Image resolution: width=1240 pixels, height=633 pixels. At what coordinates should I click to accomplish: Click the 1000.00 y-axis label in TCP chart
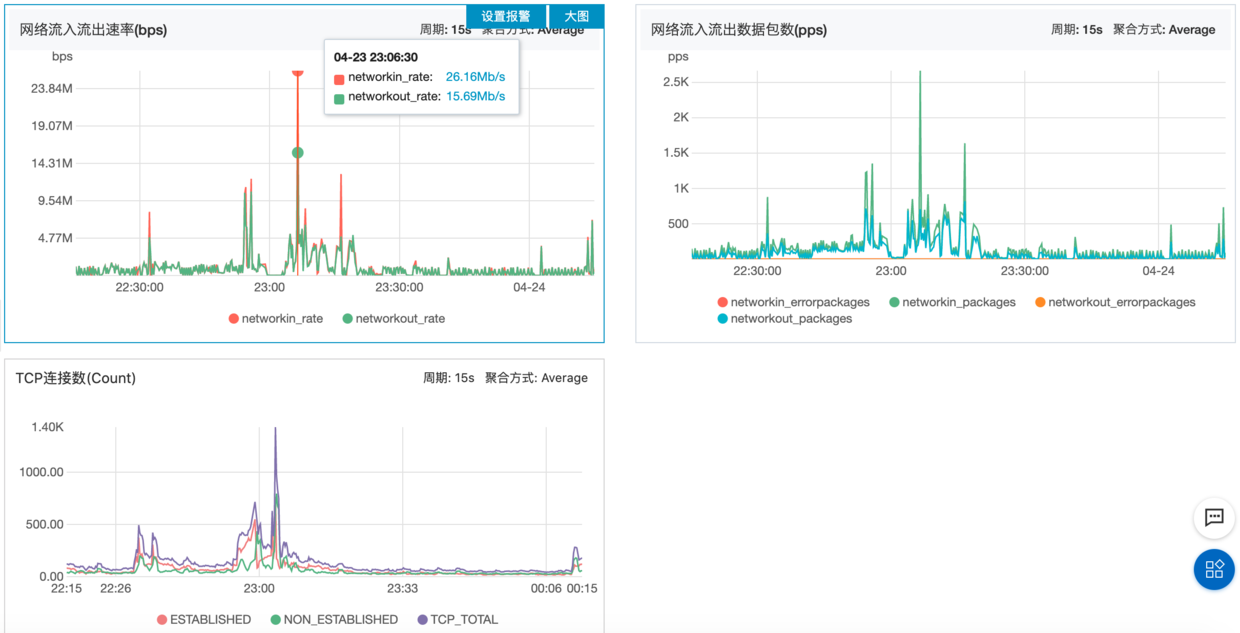coord(43,472)
